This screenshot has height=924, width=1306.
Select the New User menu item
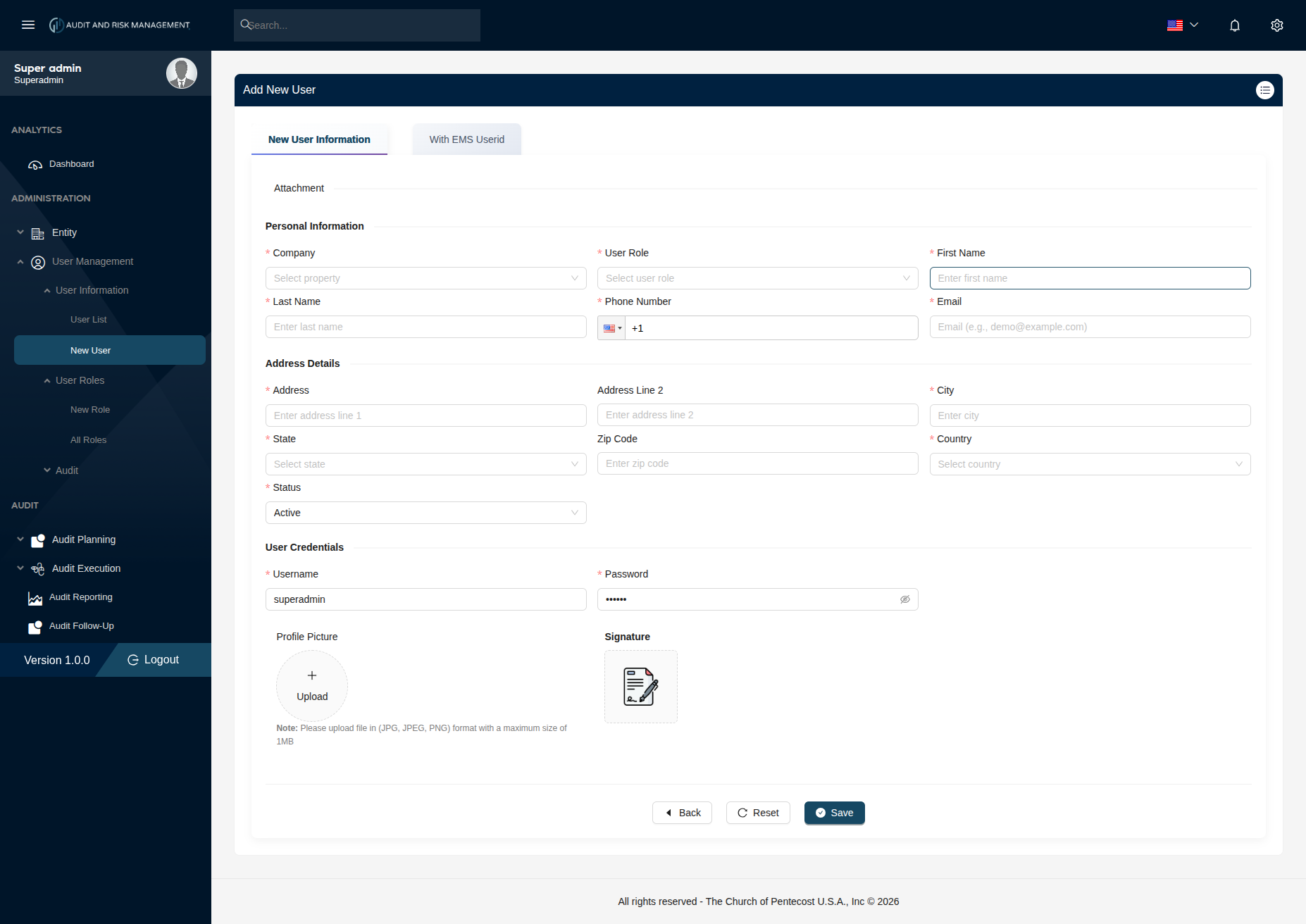[110, 350]
